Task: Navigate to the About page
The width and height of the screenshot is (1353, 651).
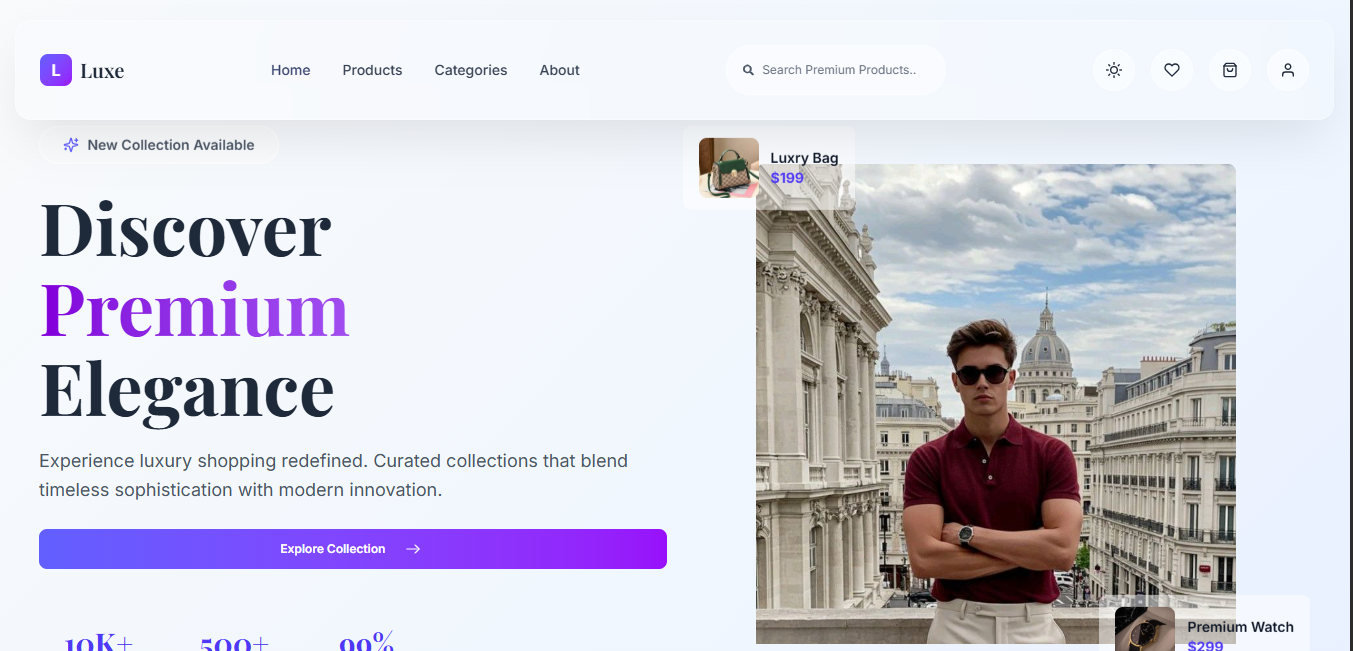Action: pos(559,70)
